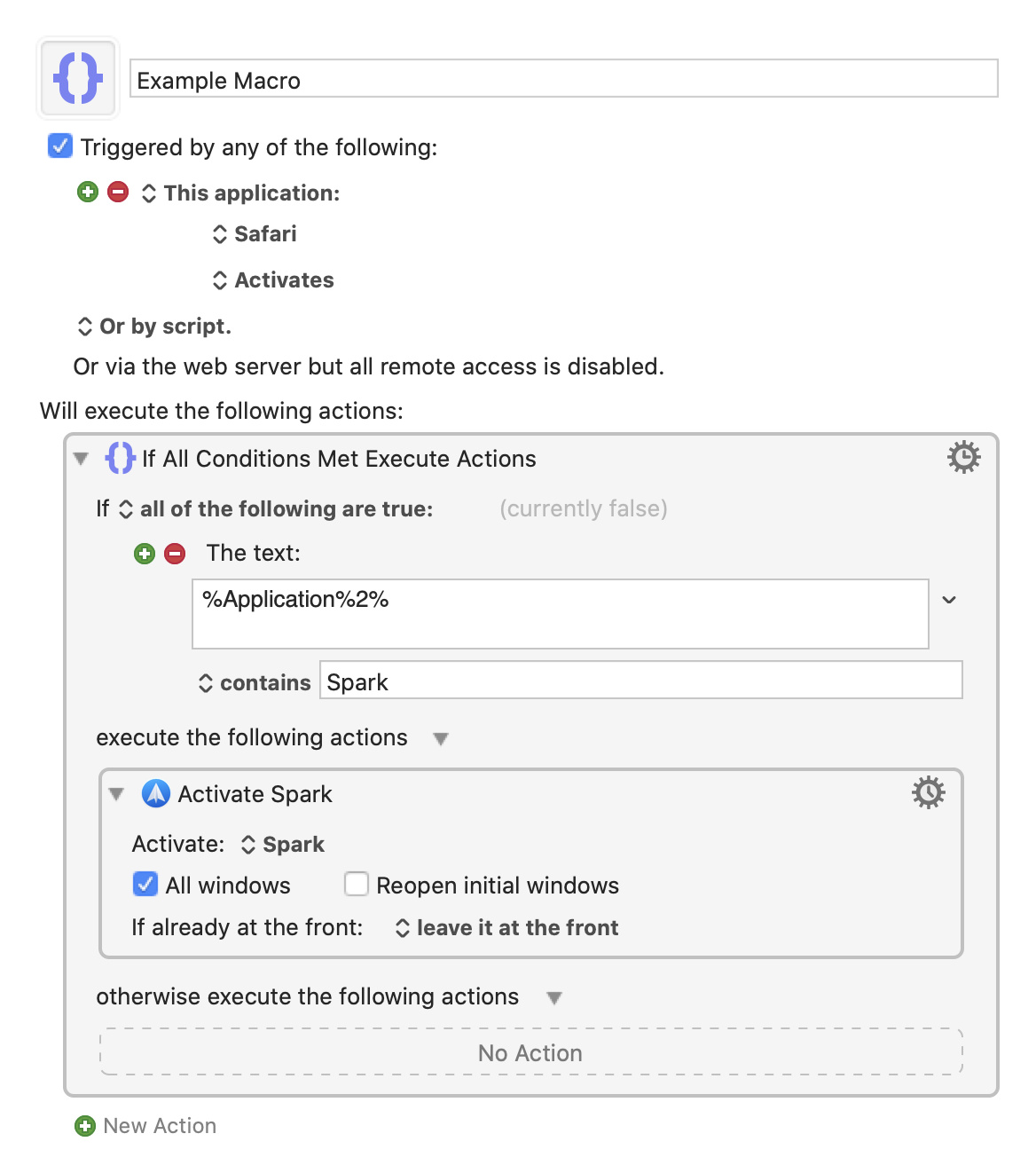Open token insert chevron beside text field
1036x1173 pixels.
pos(949,600)
